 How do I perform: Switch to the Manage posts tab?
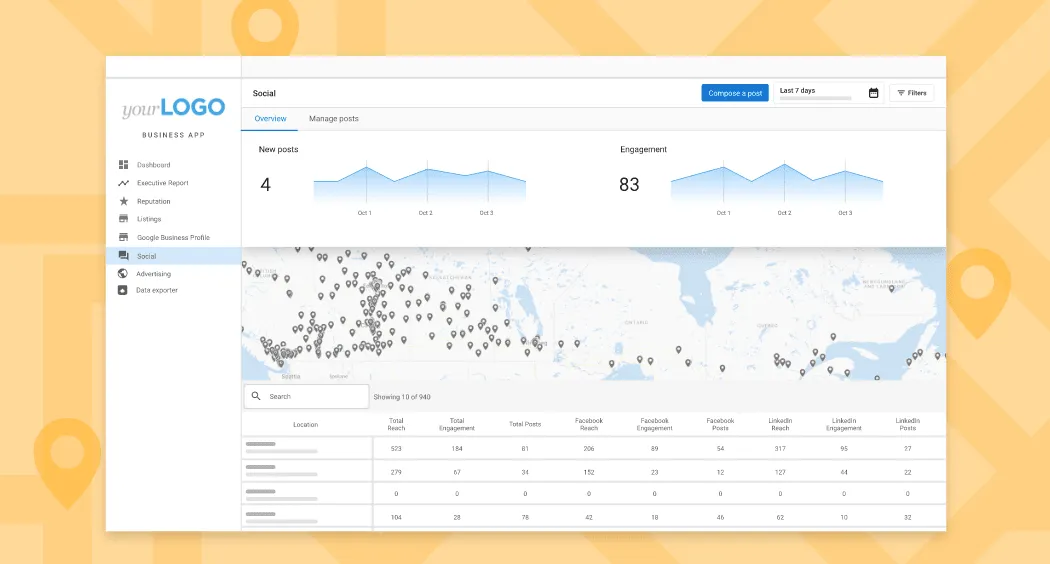click(333, 119)
